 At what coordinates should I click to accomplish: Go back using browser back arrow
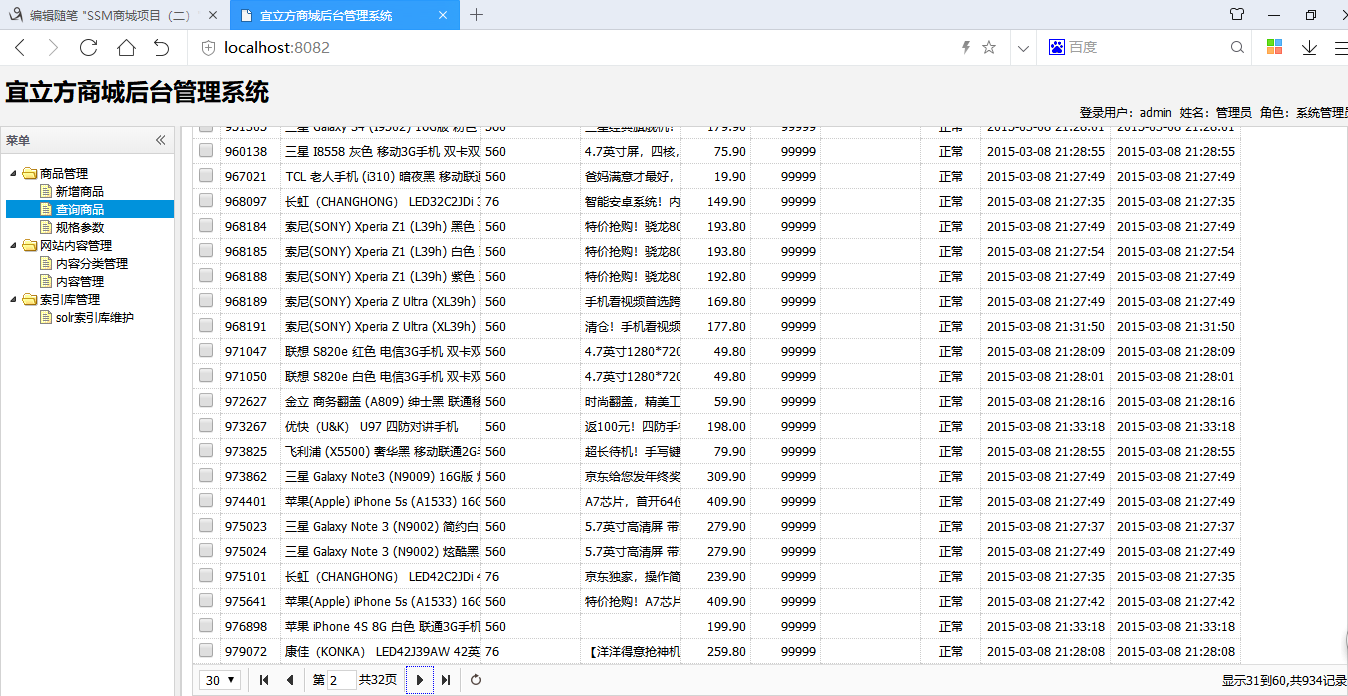tap(20, 47)
